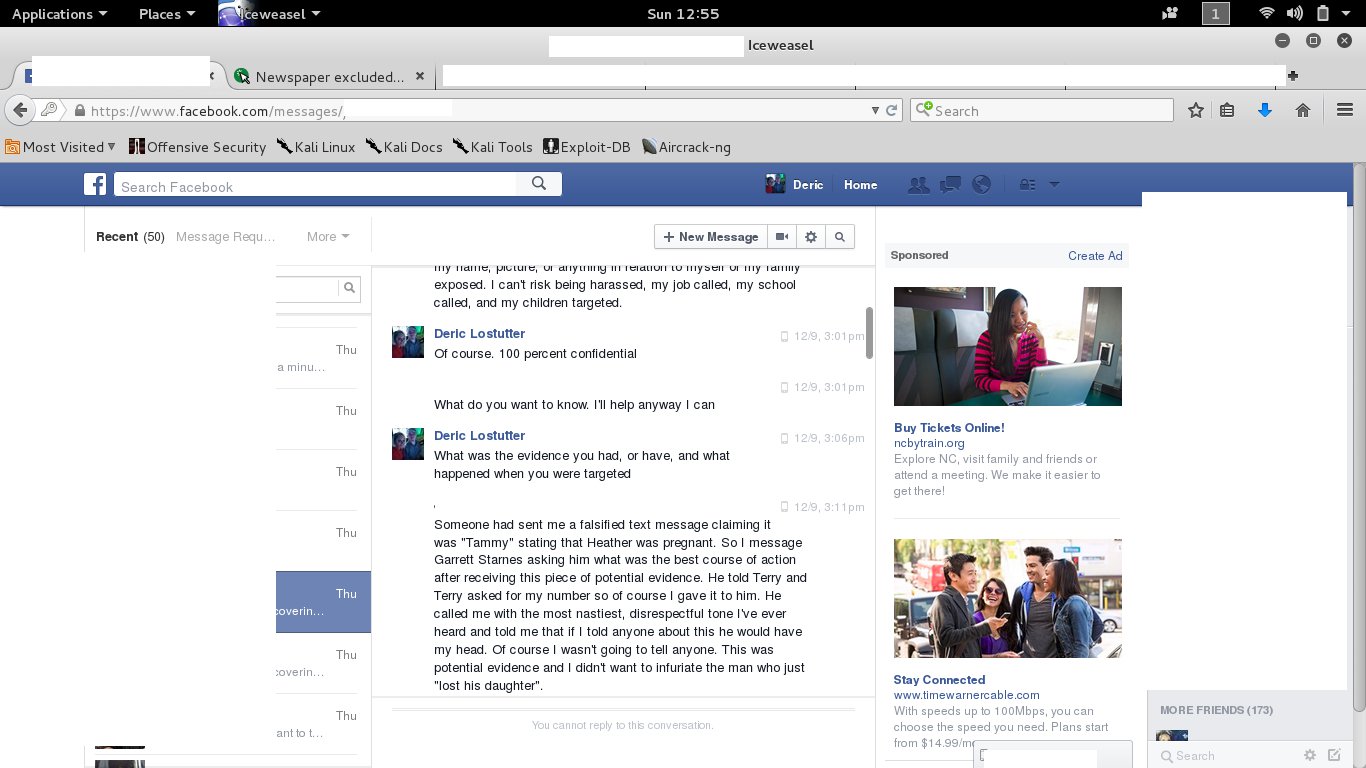Click Deric avatar beside 3:01pm message
The image size is (1366, 768).
(408, 342)
